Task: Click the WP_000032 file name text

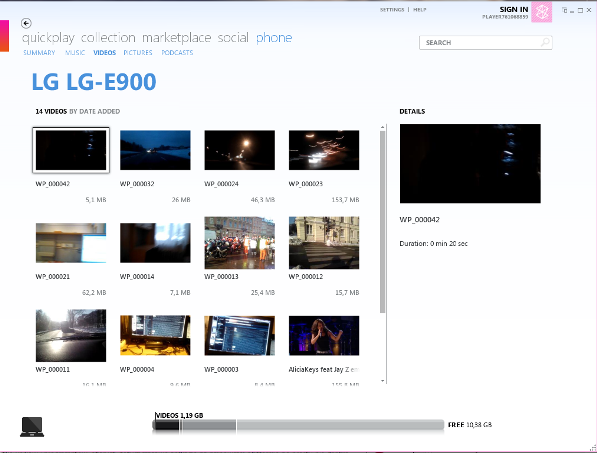Action: click(137, 184)
